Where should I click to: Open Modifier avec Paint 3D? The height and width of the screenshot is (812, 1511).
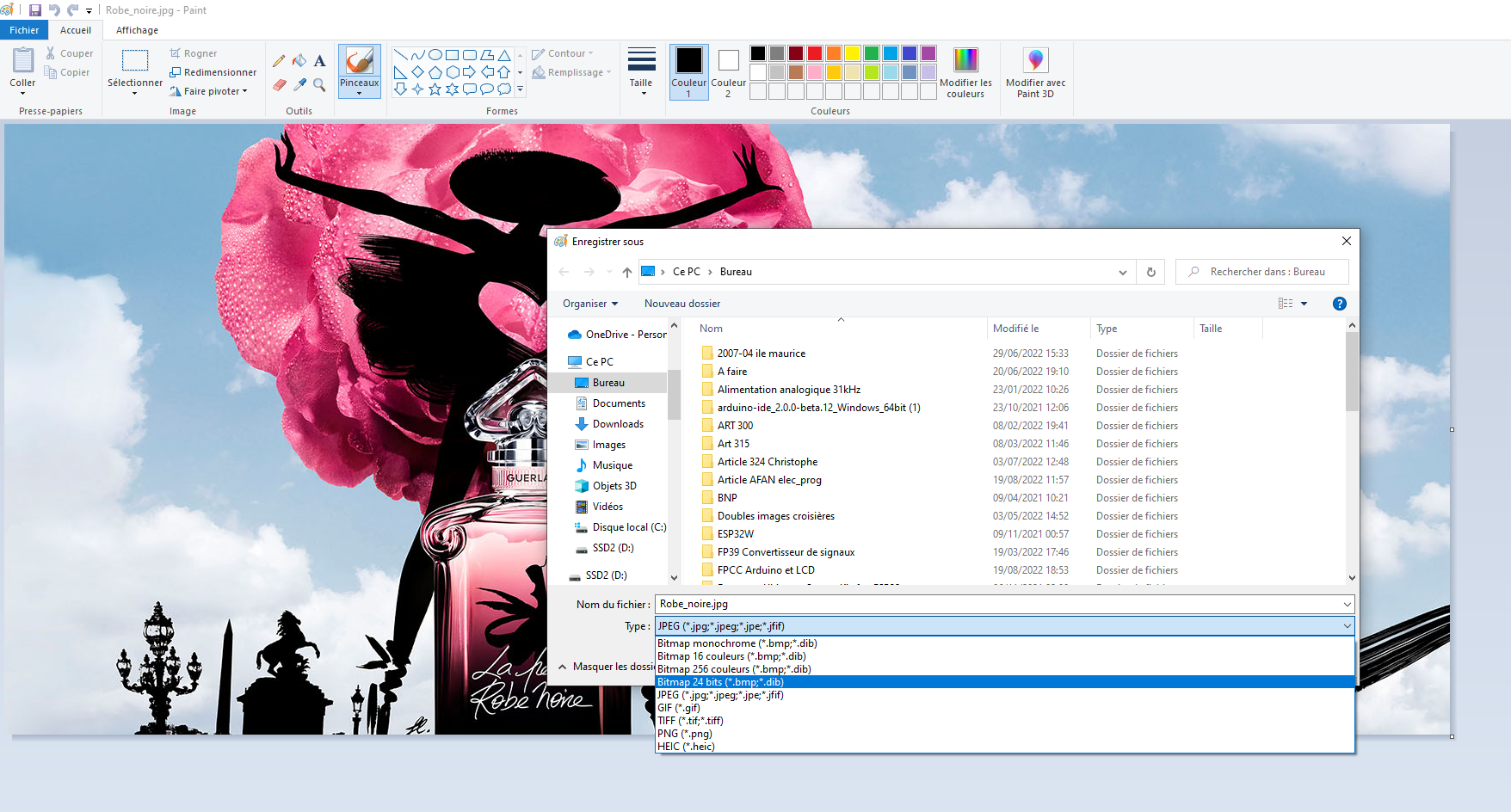tap(1035, 72)
